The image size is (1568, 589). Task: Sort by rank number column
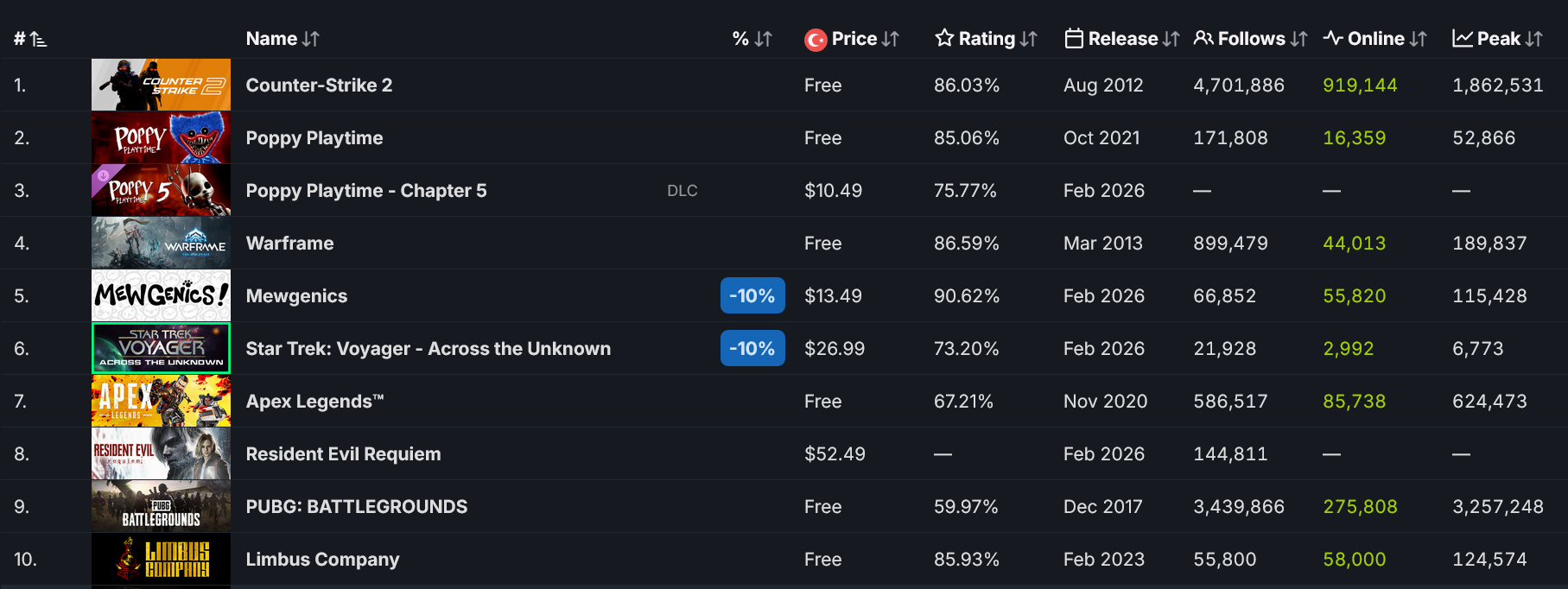pos(30,39)
